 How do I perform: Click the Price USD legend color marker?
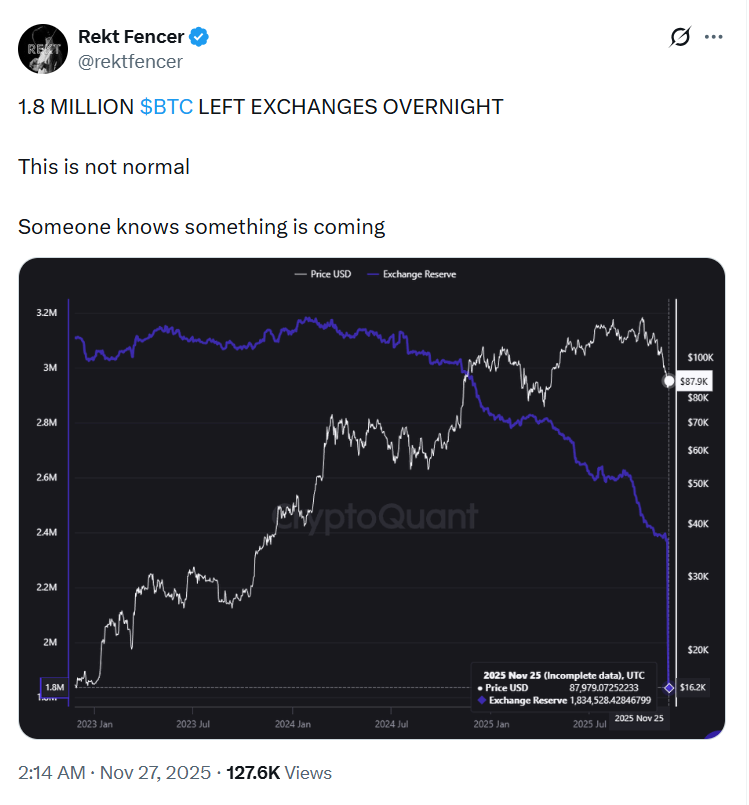point(300,273)
